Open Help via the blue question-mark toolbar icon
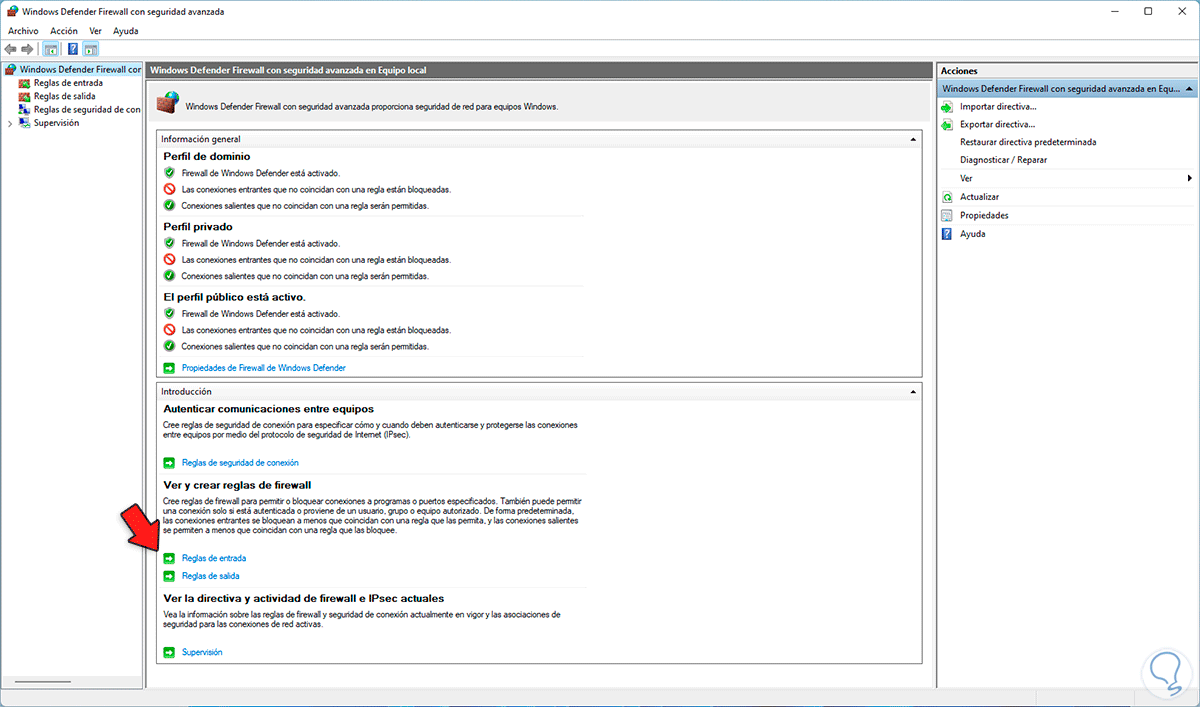Image resolution: width=1200 pixels, height=707 pixels. point(73,49)
